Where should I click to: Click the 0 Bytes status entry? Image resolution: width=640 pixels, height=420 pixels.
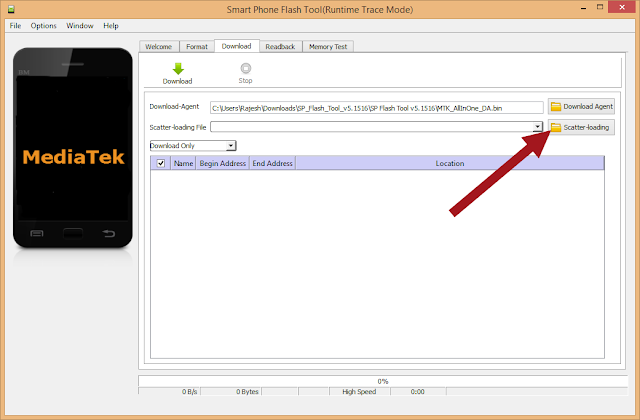tap(231, 392)
